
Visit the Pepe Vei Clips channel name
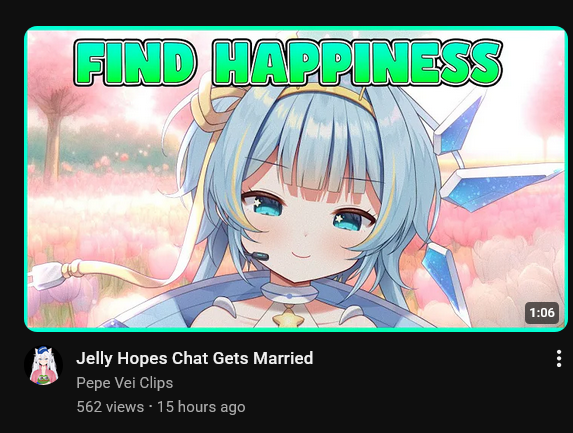tap(125, 383)
